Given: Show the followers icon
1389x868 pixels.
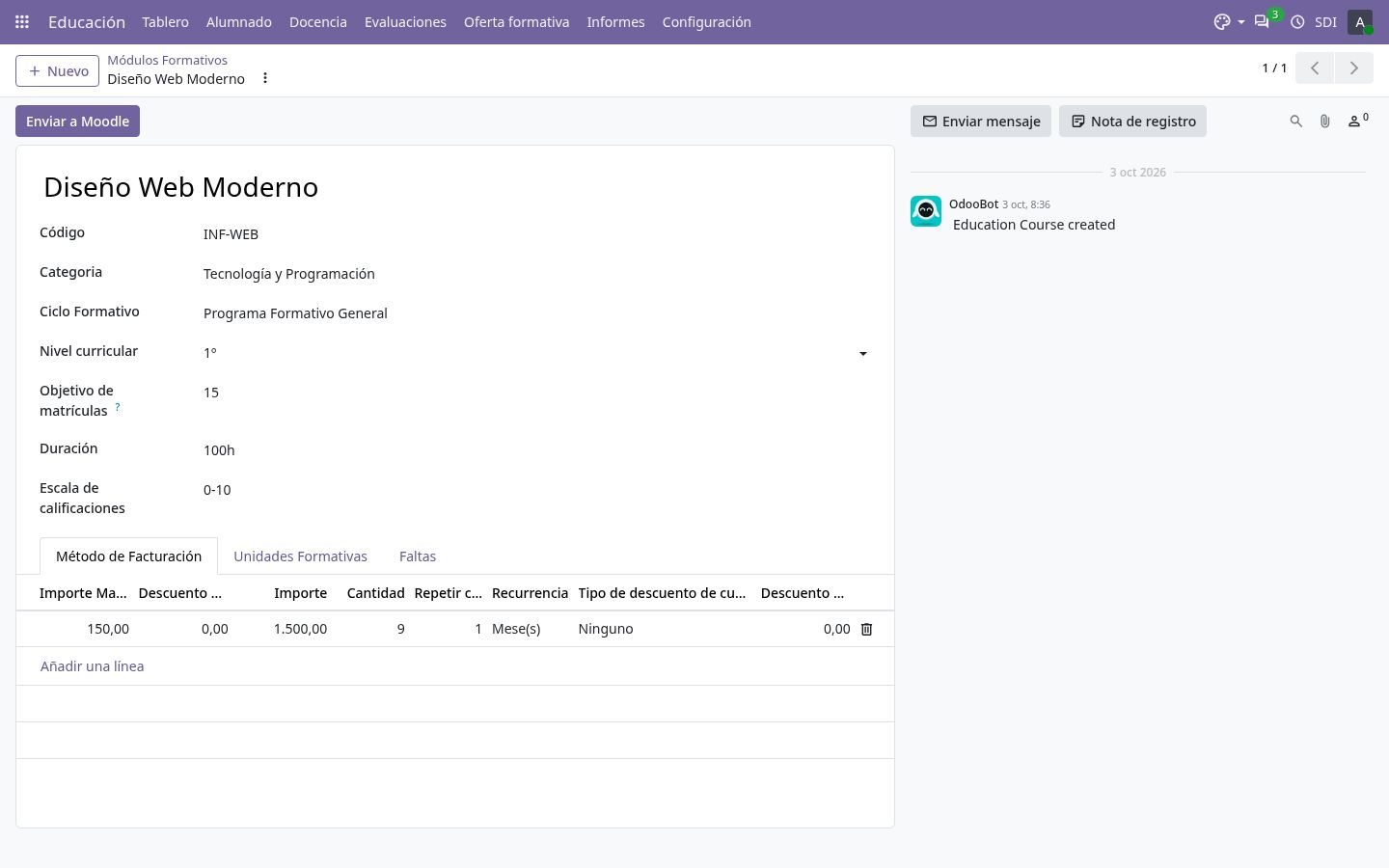Looking at the screenshot, I should (x=1357, y=121).
